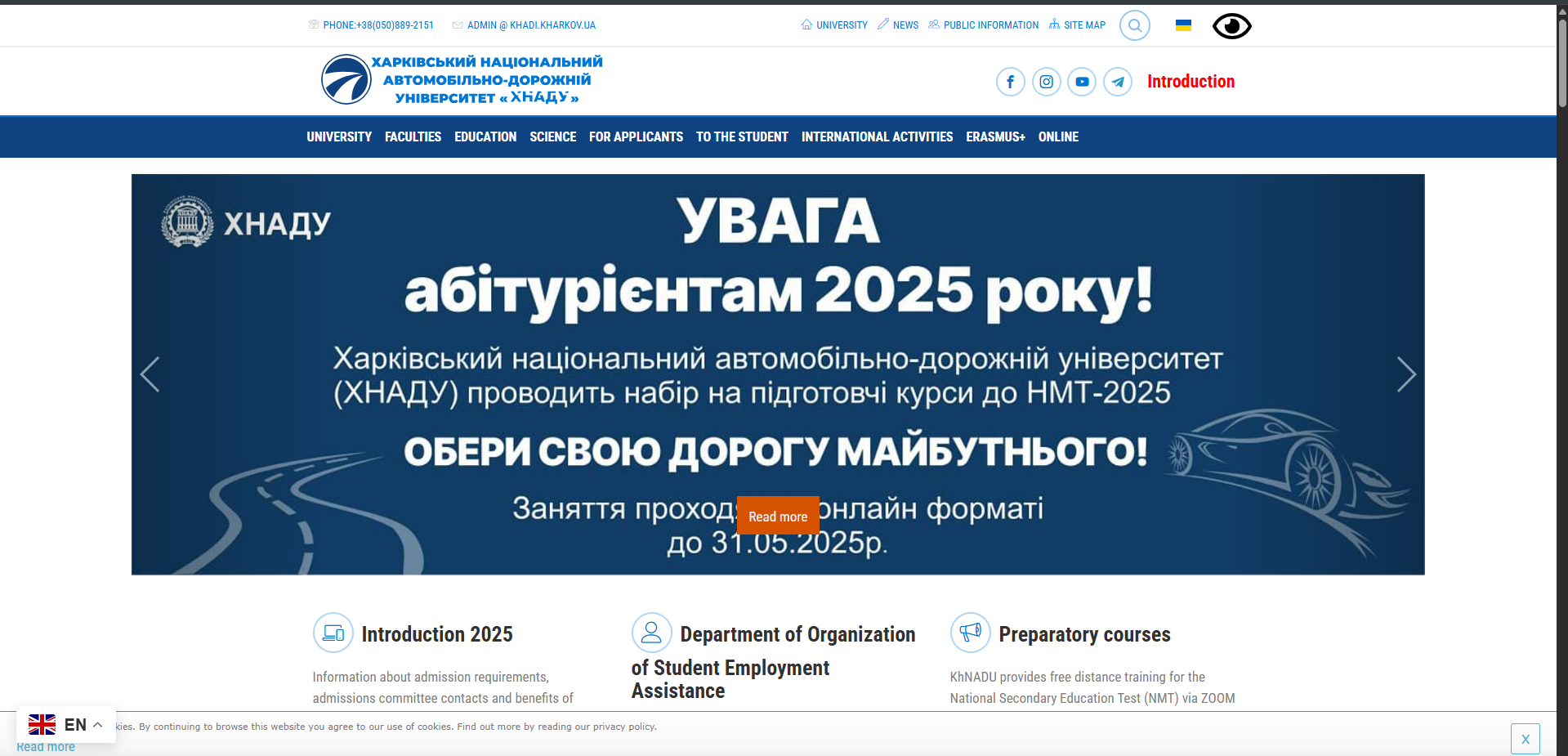This screenshot has height=756, width=1568.
Task: Close the cookie notice with X
Action: coord(1525,739)
